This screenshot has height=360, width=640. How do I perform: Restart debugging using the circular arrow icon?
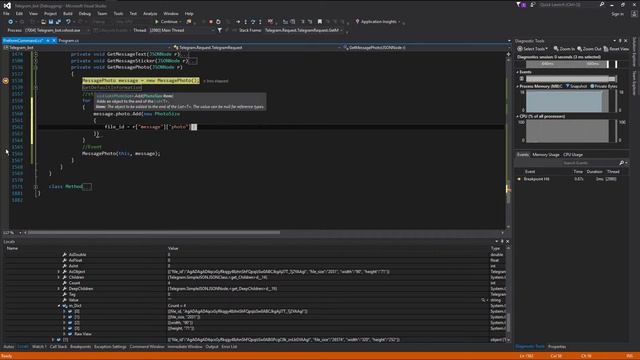218,22
